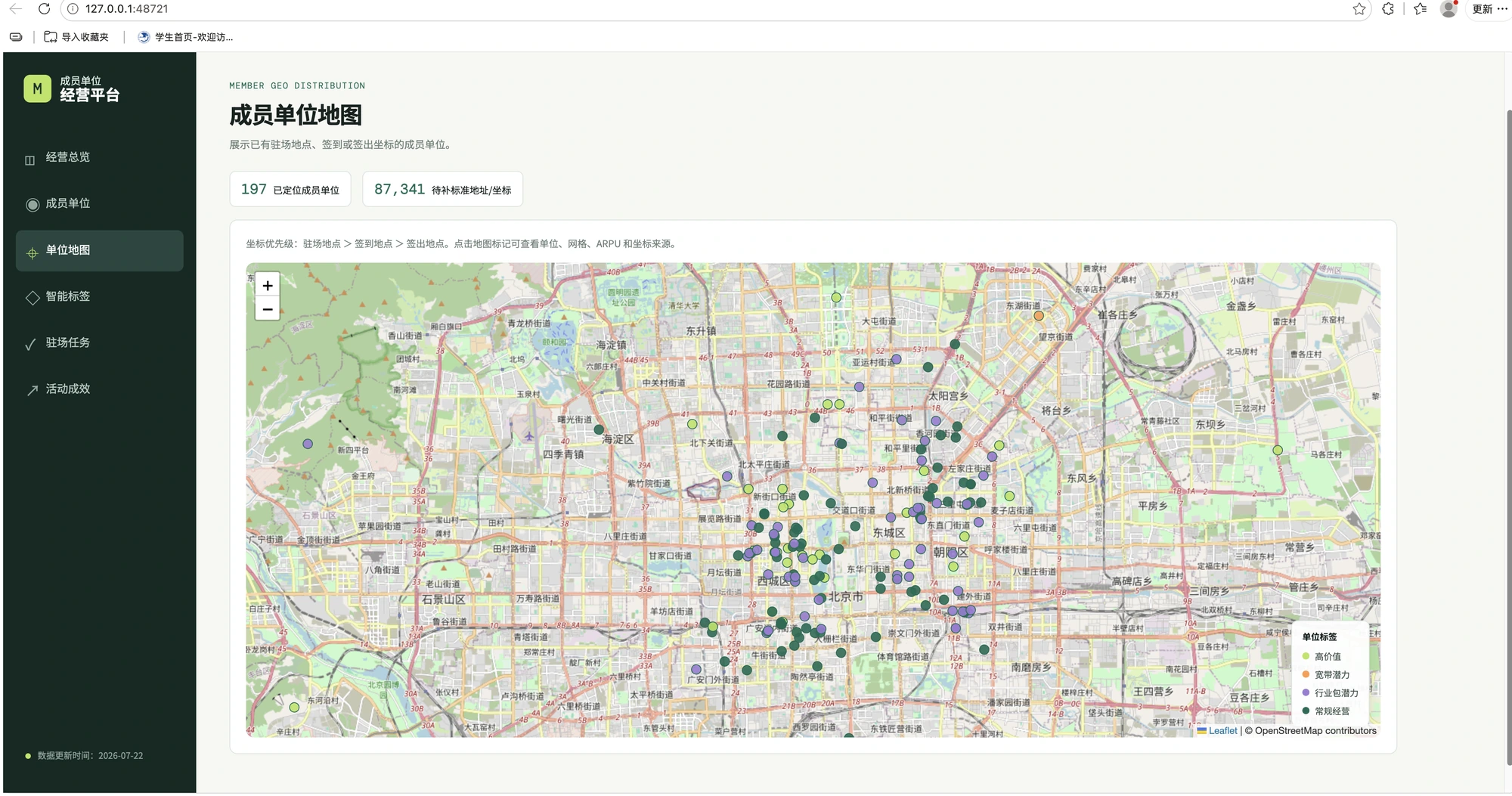Click the 石景山区 label on the map
The image size is (1512, 796).
point(444,599)
